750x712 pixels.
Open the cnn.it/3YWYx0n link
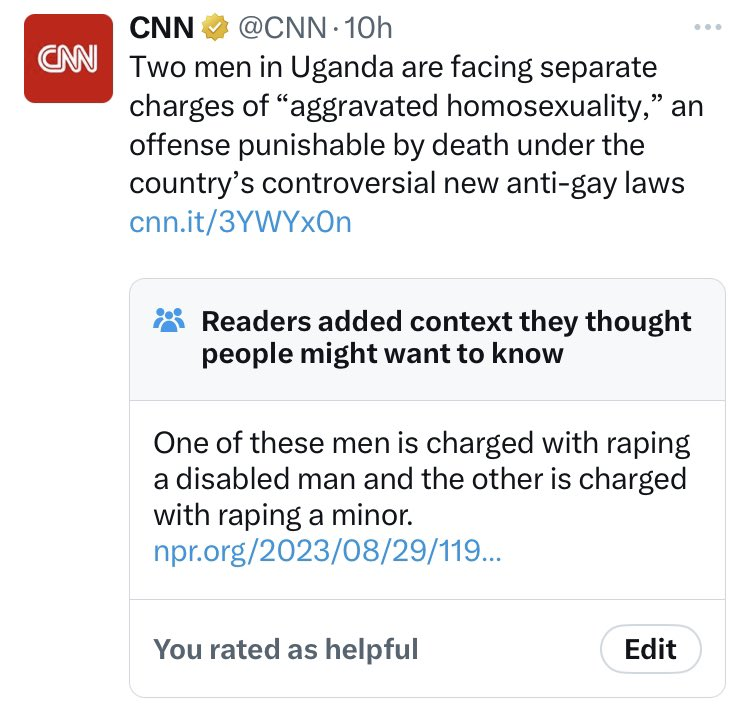pos(240,222)
